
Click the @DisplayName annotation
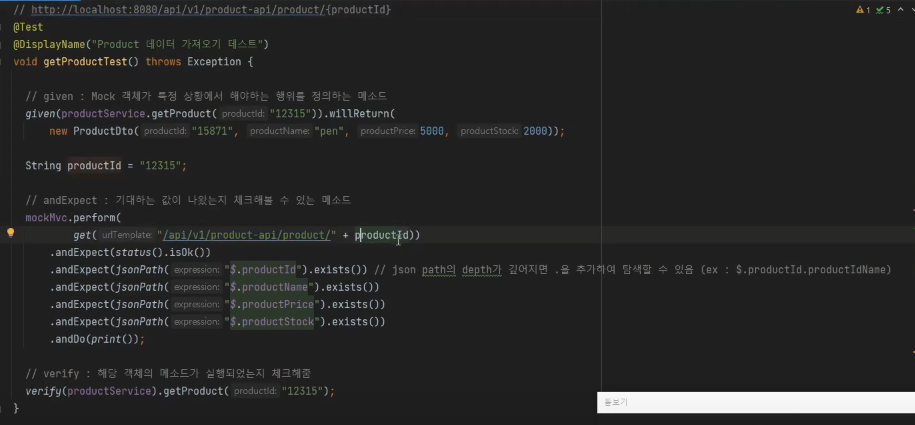click(x=49, y=44)
